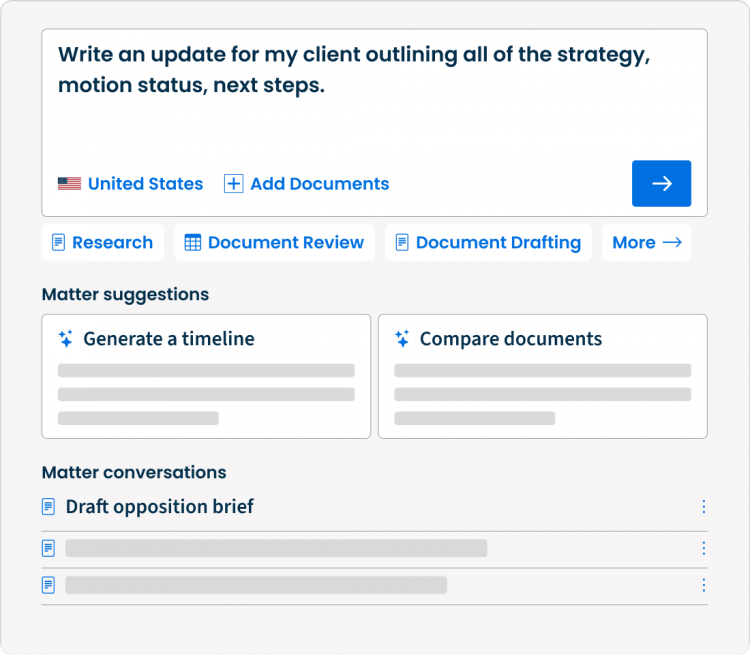The image size is (750, 655).
Task: Open the Generate a timeline suggestion card
Action: 206,376
